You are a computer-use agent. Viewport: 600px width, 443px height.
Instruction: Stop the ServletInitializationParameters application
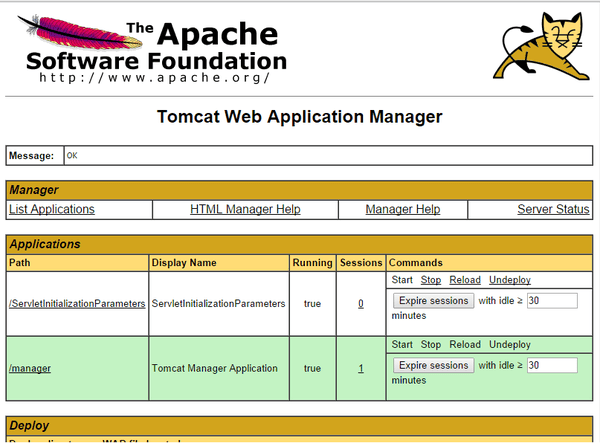pos(431,280)
